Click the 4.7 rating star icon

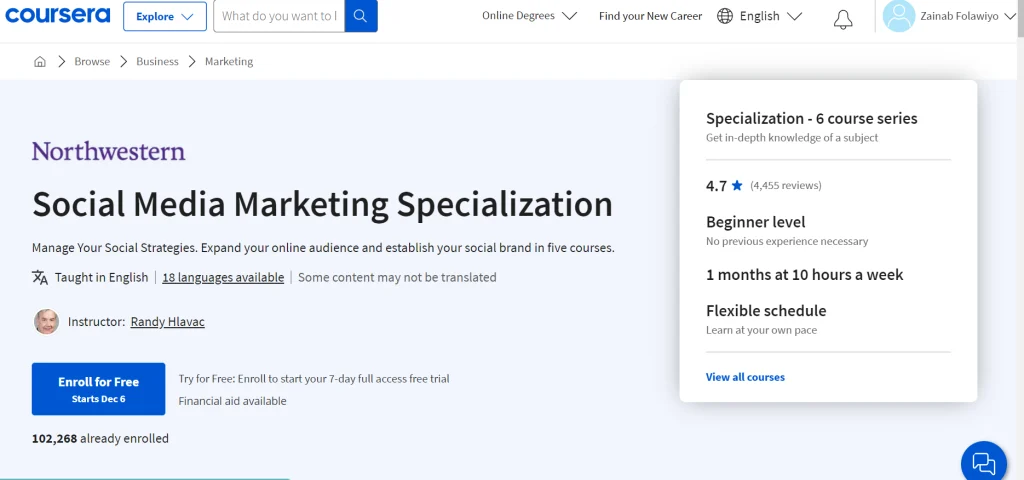point(737,185)
